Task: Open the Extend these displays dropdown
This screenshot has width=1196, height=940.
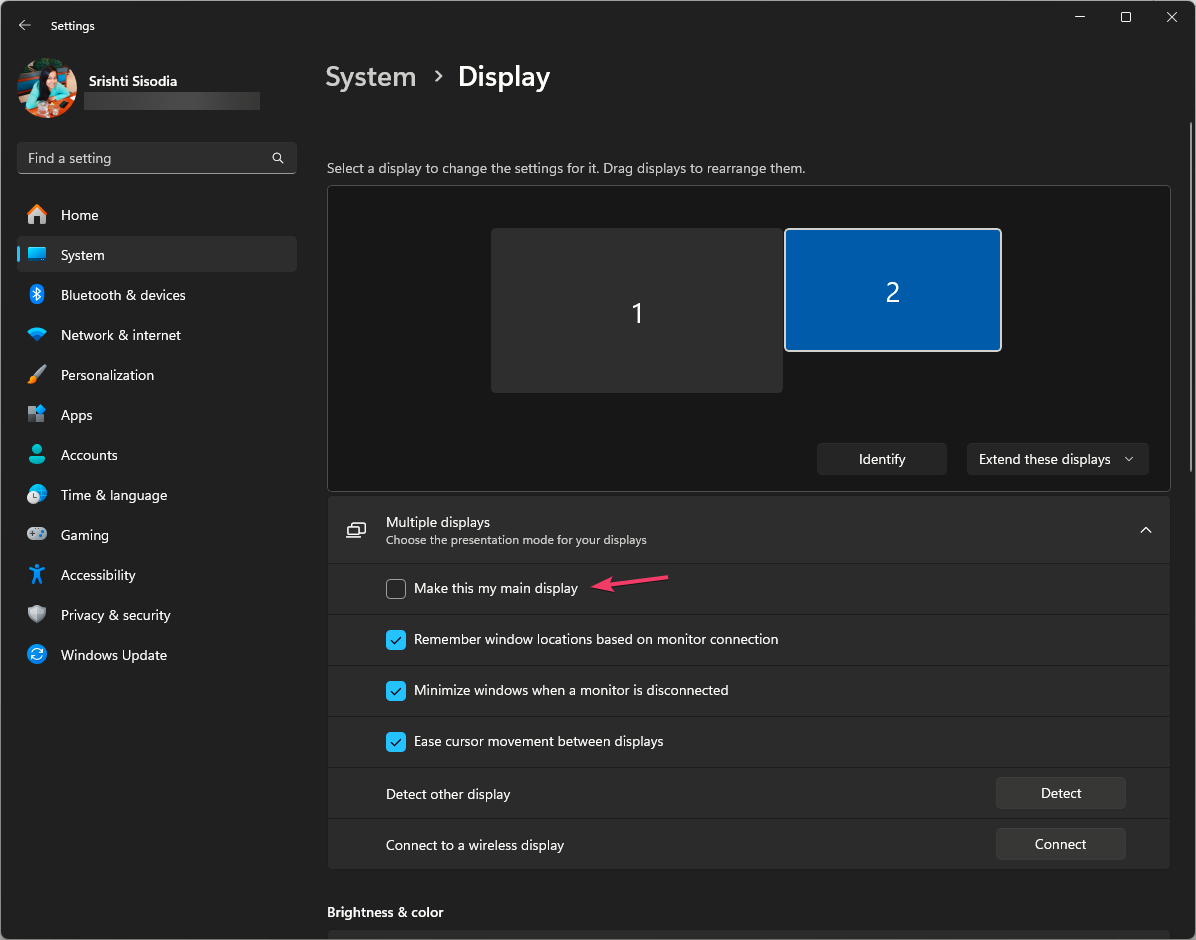Action: click(x=1057, y=459)
